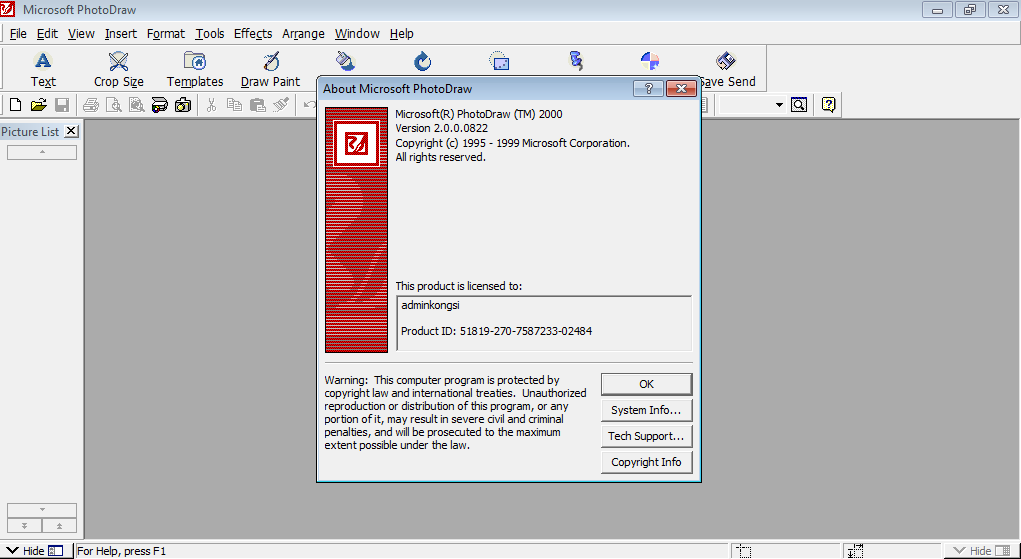
Task: Hide the Picture List using bottom-left toggle
Action: point(34,551)
